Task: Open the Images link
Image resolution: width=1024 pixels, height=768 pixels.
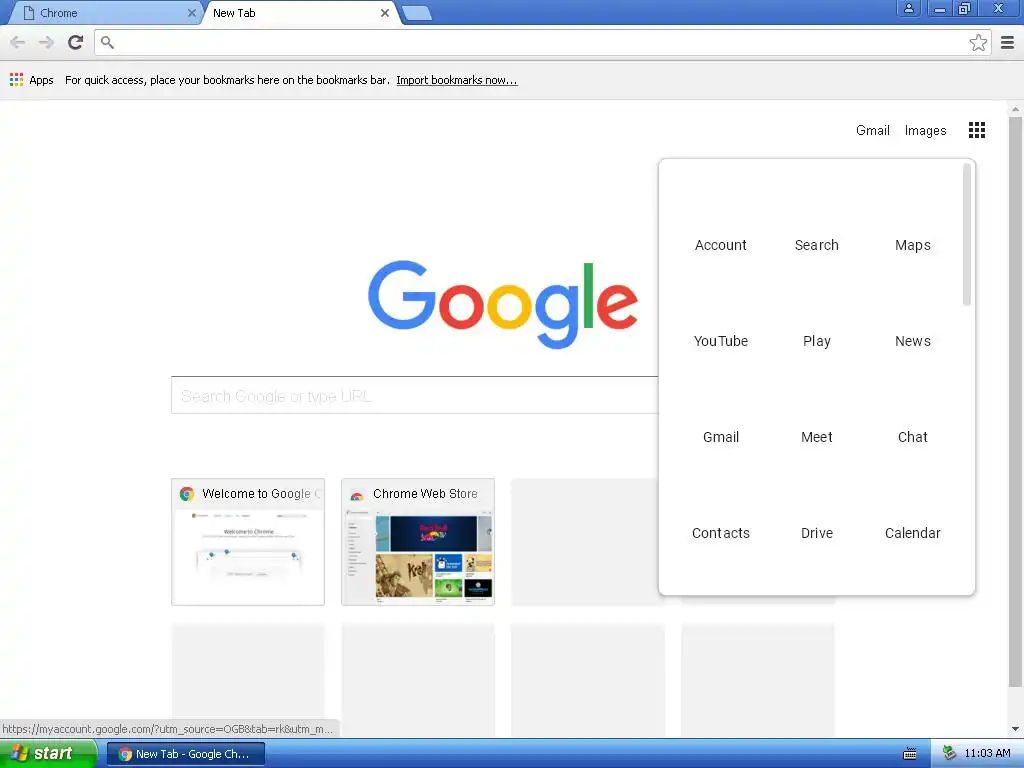Action: coord(925,130)
